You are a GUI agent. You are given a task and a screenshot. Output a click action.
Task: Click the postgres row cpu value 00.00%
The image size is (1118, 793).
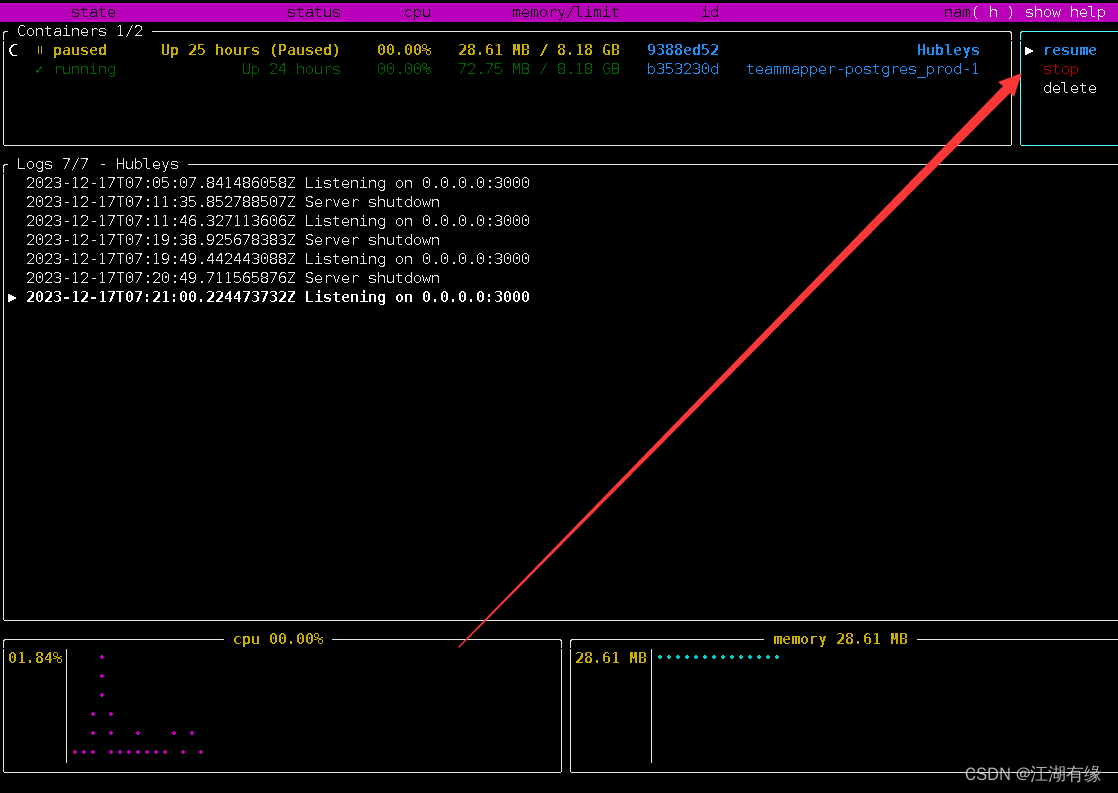point(404,69)
